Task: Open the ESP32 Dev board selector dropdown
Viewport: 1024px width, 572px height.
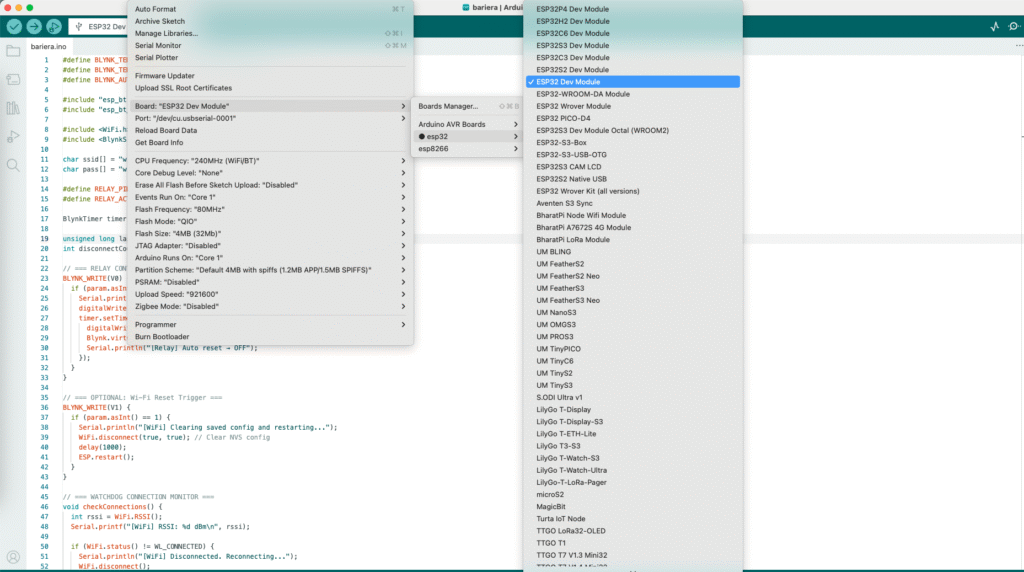Action: [x=99, y=27]
